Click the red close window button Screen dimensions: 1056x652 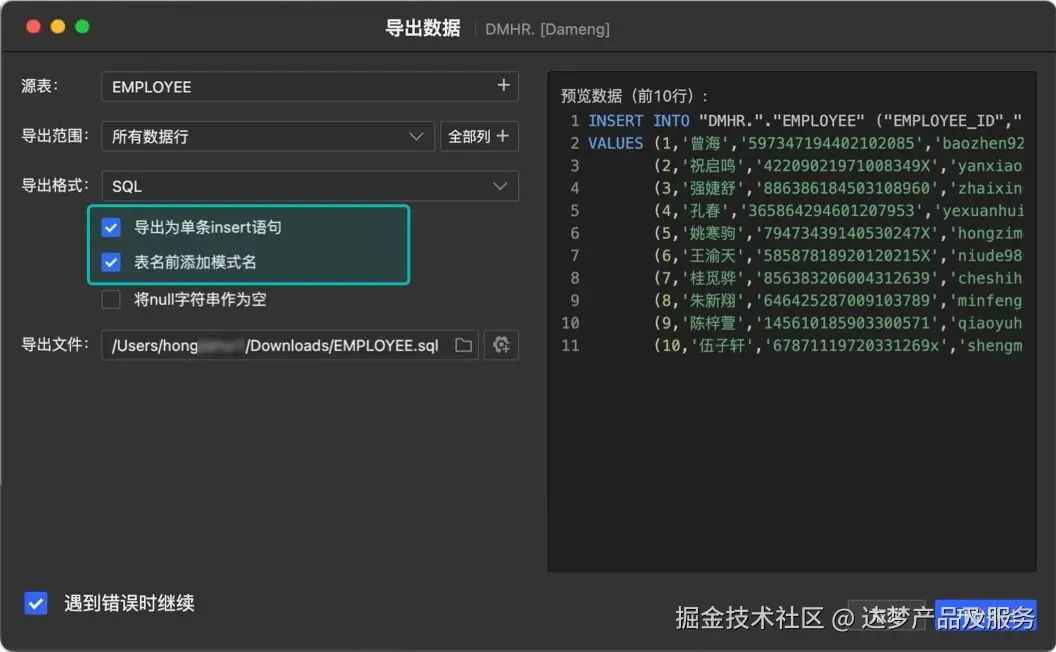[x=33, y=26]
